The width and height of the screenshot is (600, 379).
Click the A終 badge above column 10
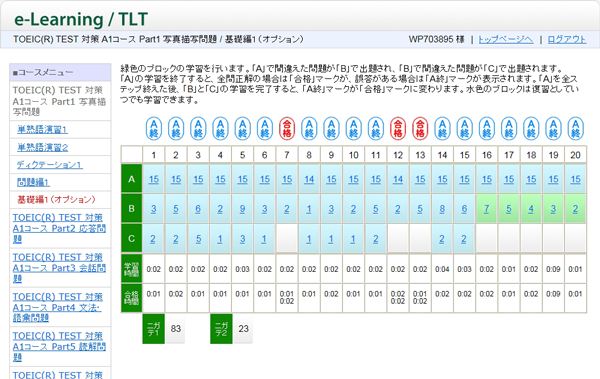pos(353,129)
